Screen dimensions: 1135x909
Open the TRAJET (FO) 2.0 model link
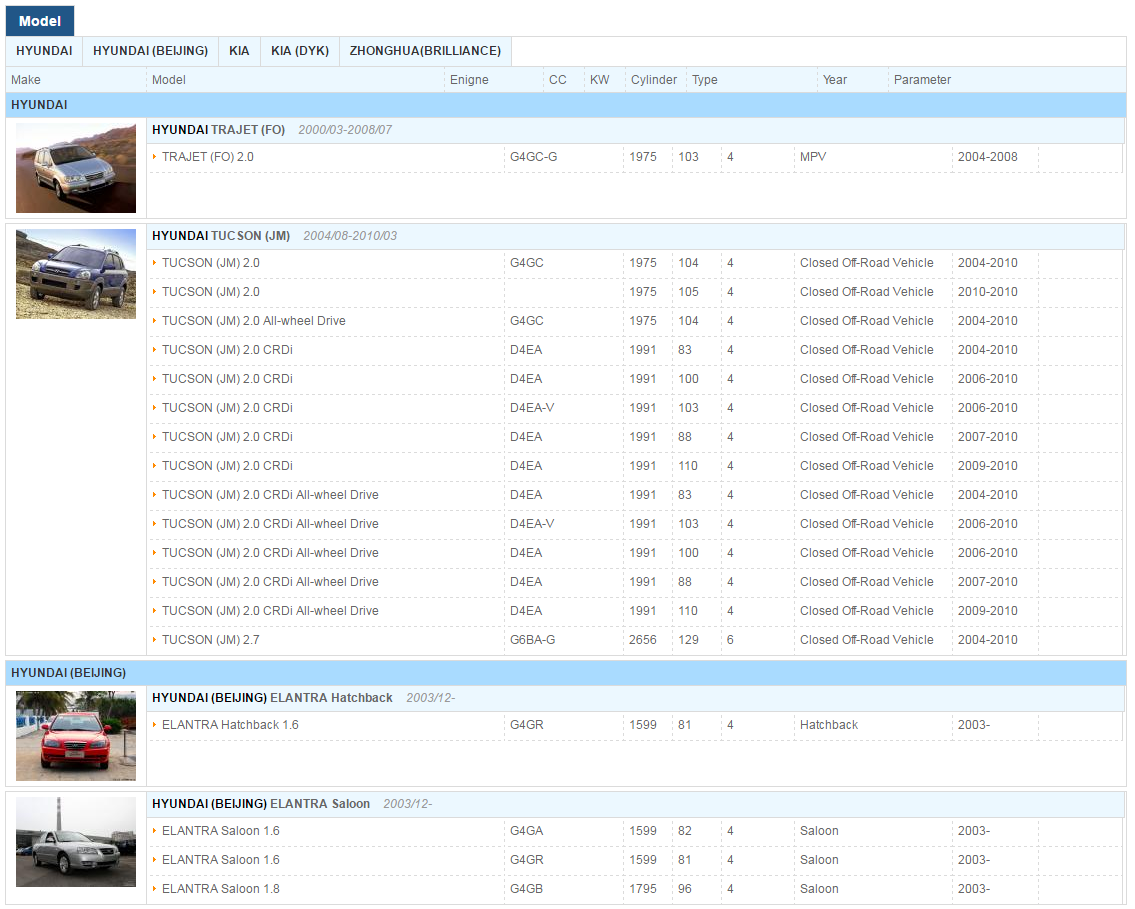(x=208, y=157)
